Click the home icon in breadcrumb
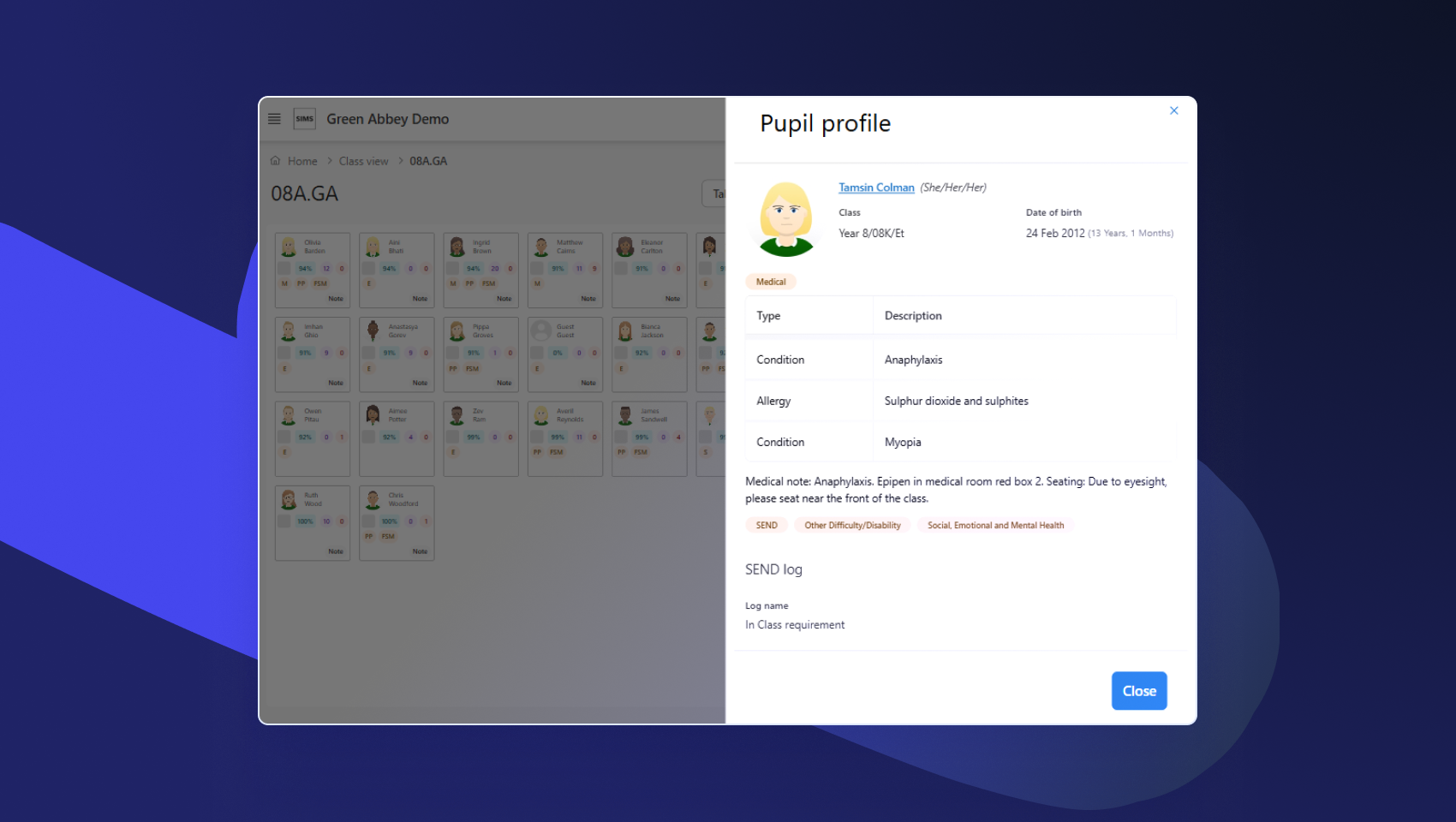This screenshot has height=822, width=1456. [276, 161]
